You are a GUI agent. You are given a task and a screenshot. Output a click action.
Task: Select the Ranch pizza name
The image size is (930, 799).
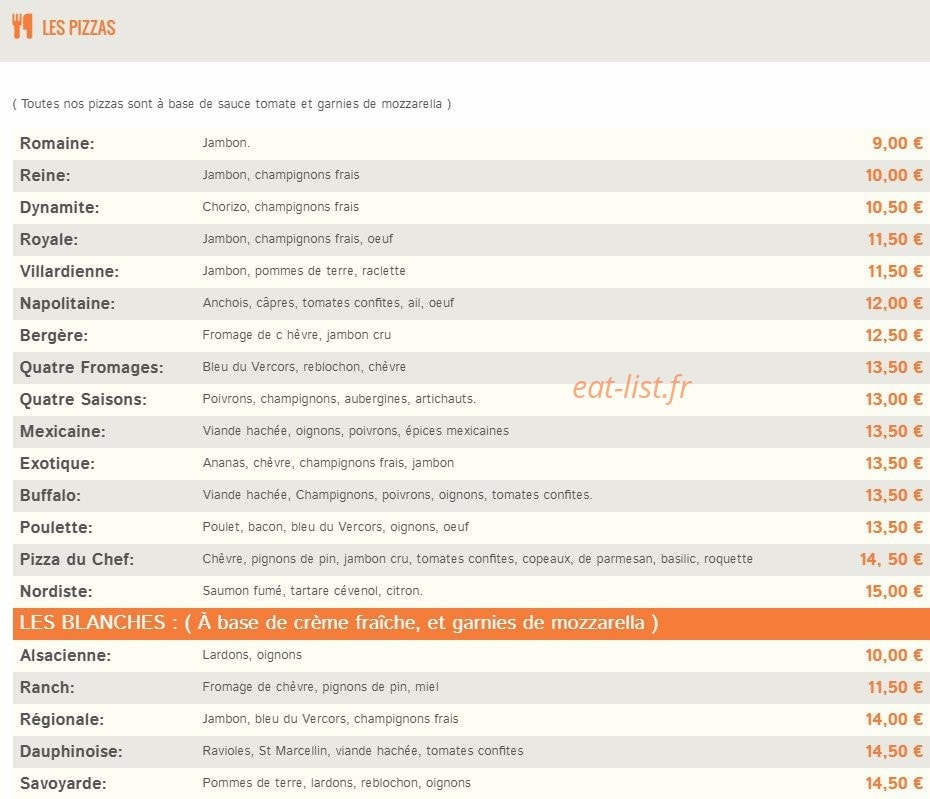(47, 688)
